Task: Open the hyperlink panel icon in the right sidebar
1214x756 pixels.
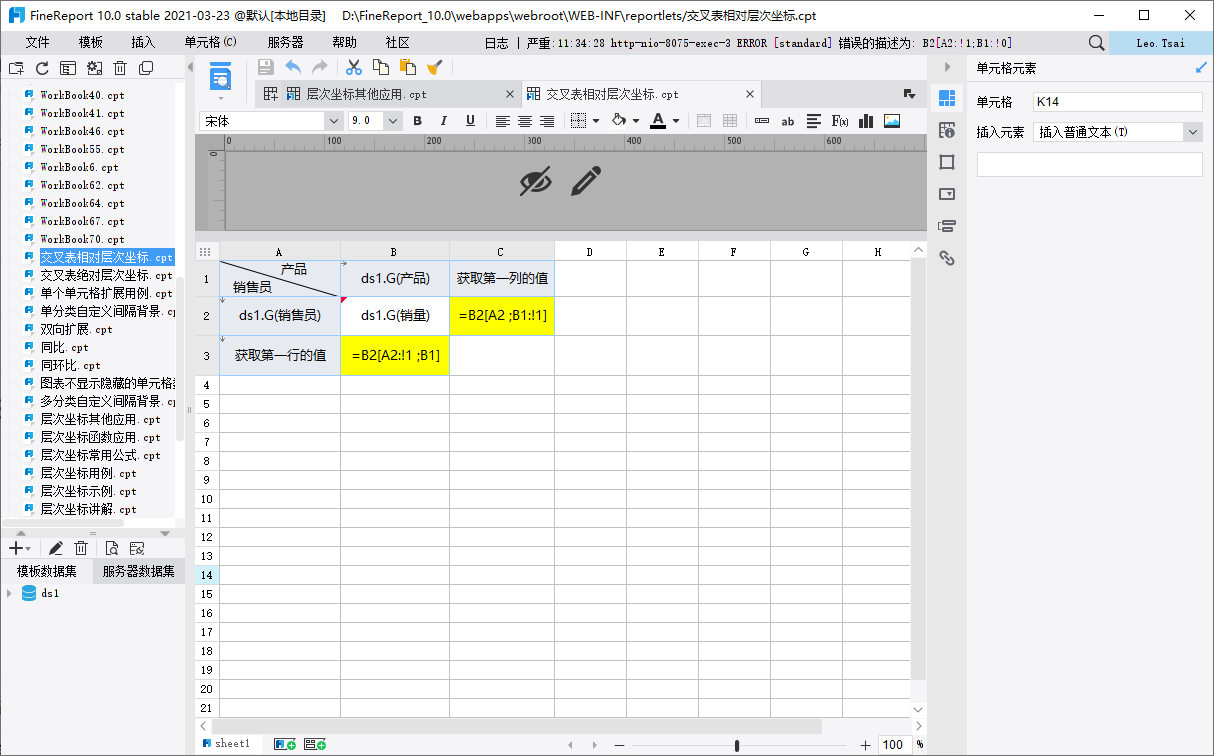Action: (947, 258)
